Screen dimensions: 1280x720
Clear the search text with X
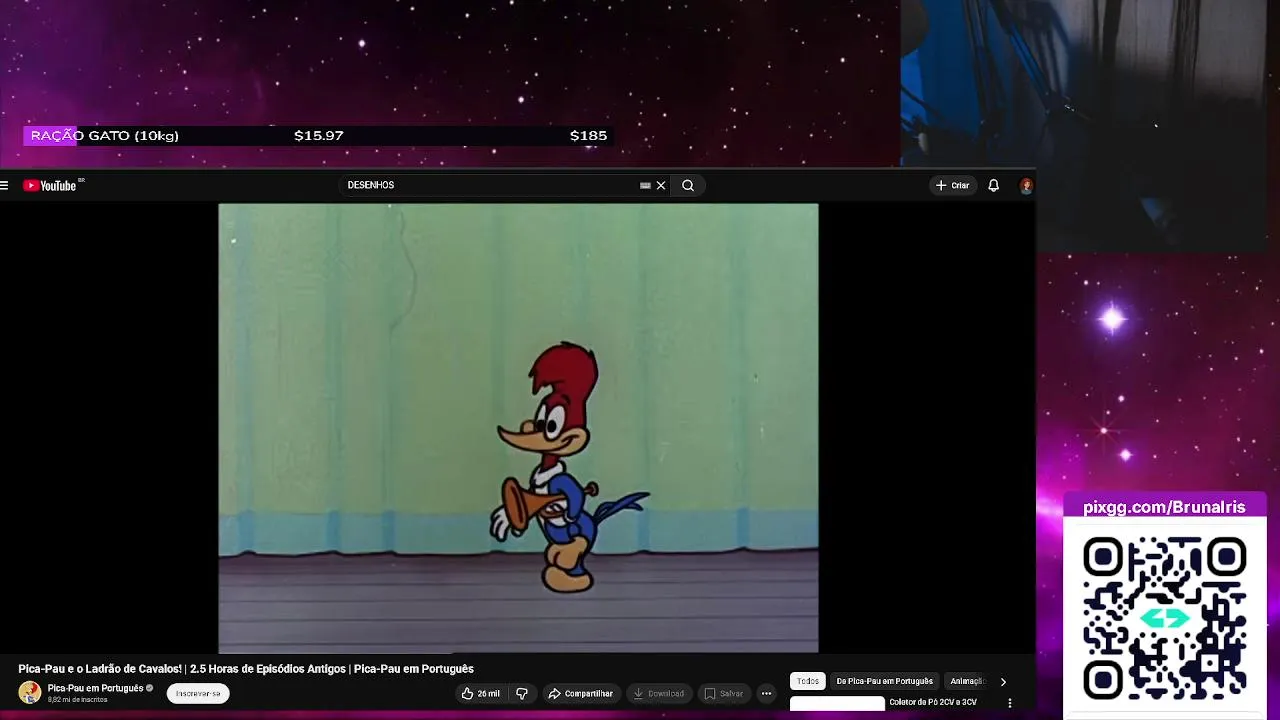tap(661, 185)
